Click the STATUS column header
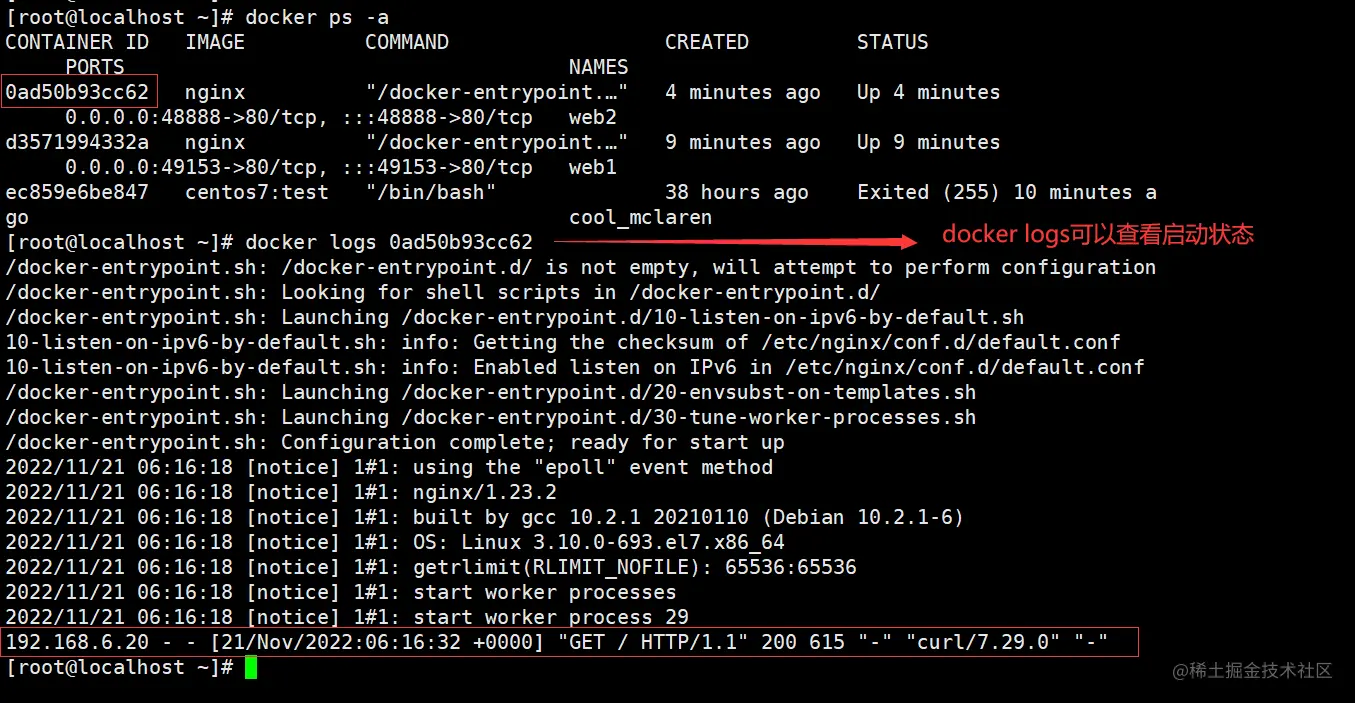The width and height of the screenshot is (1355, 703). pyautogui.click(x=892, y=42)
